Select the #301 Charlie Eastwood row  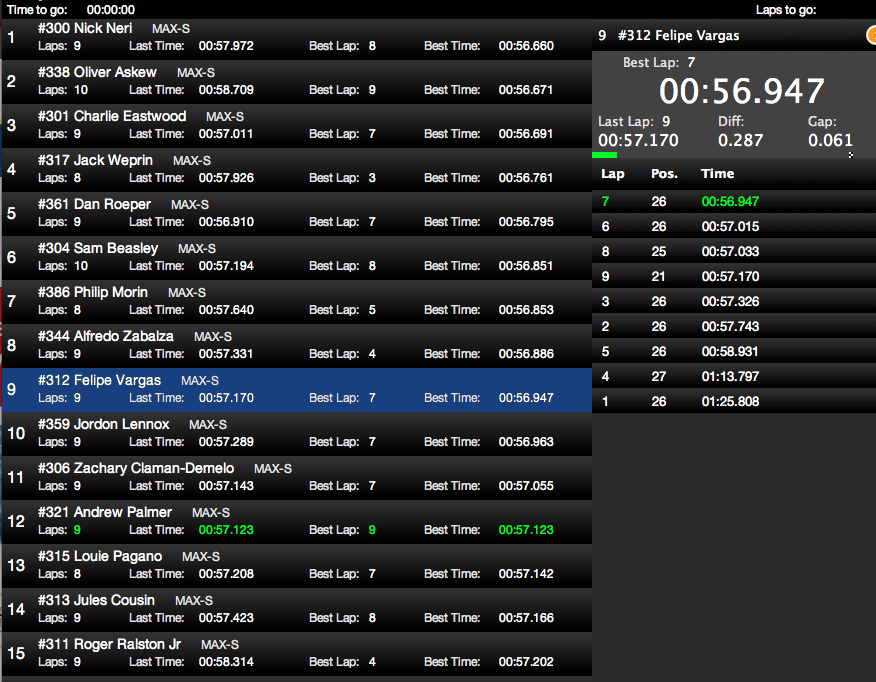point(296,125)
